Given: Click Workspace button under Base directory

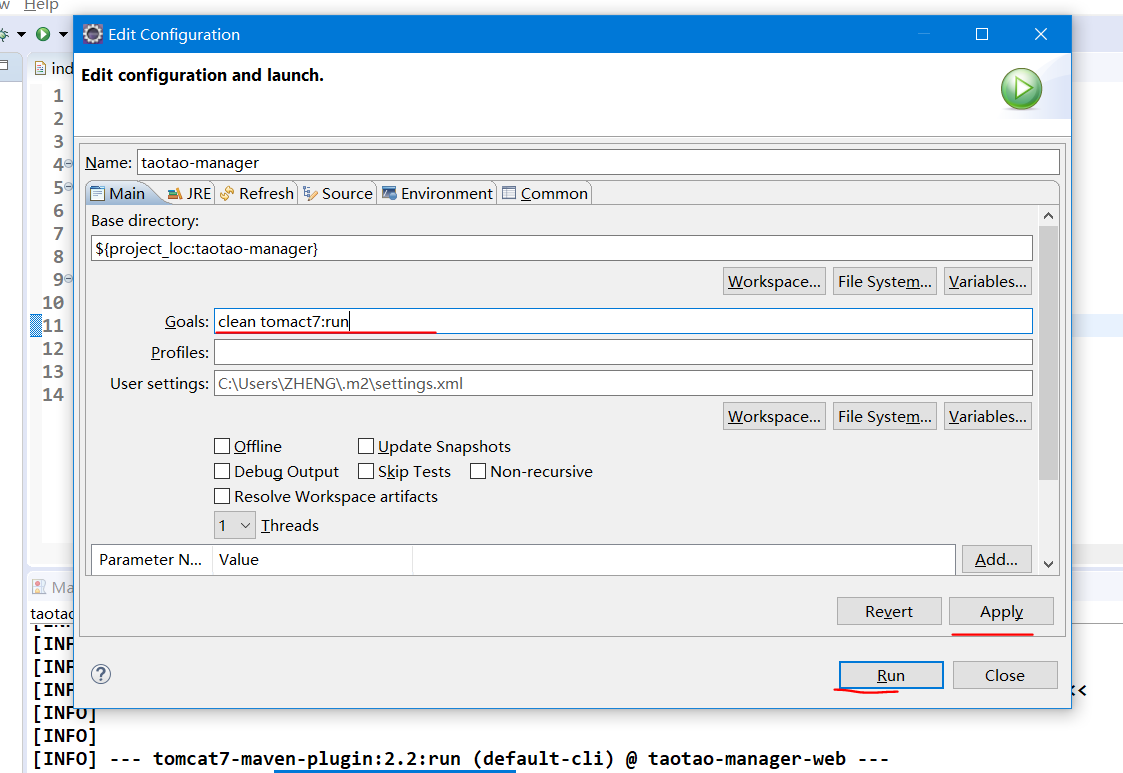Looking at the screenshot, I should [774, 282].
